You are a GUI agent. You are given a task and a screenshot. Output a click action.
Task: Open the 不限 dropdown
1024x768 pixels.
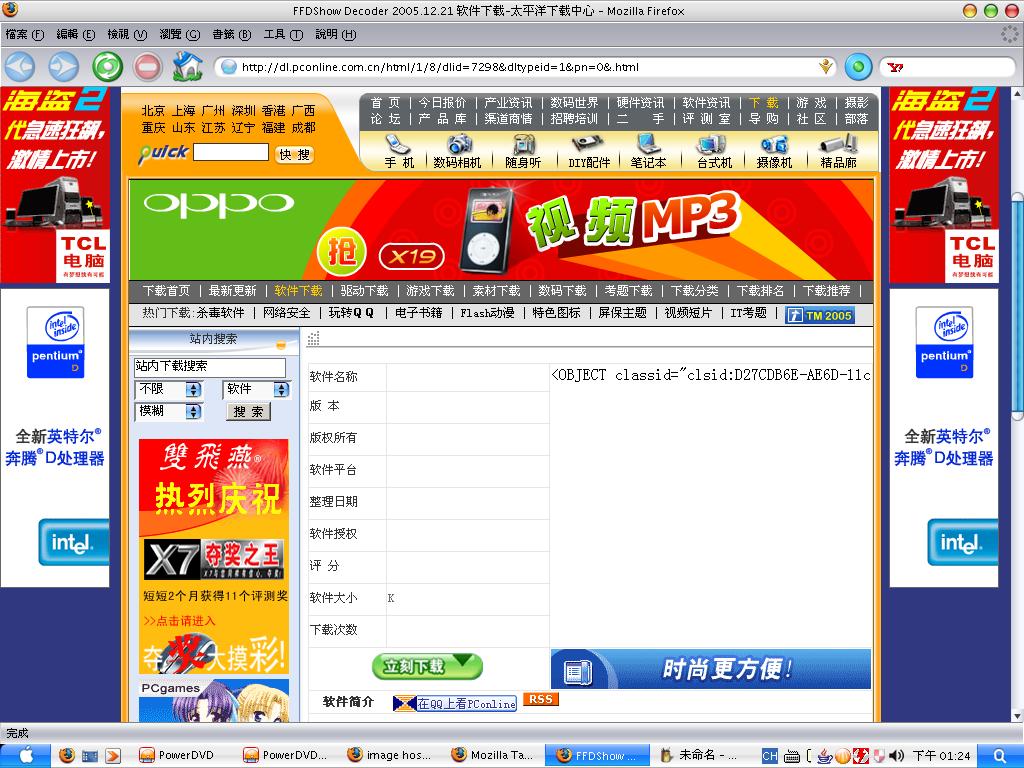(169, 390)
